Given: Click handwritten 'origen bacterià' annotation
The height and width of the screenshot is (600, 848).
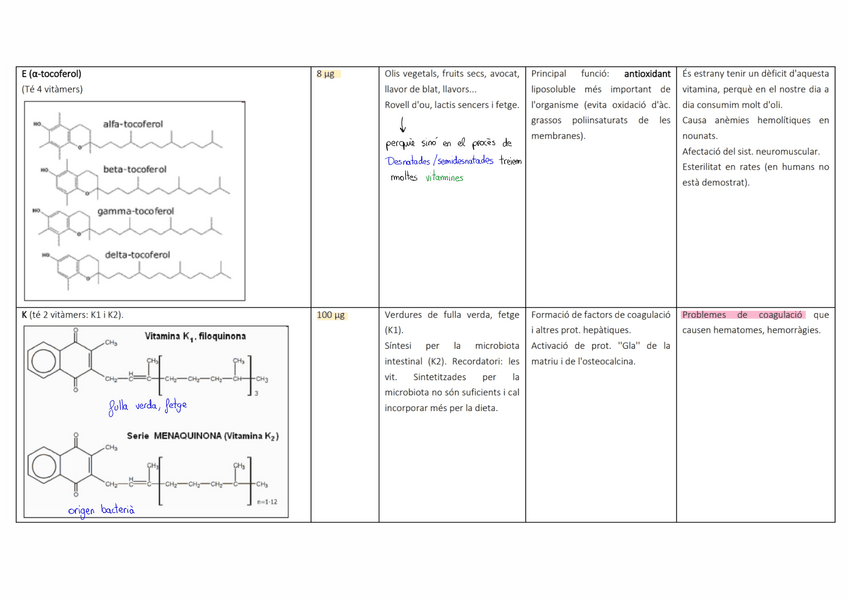Looking at the screenshot, I should (101, 510).
